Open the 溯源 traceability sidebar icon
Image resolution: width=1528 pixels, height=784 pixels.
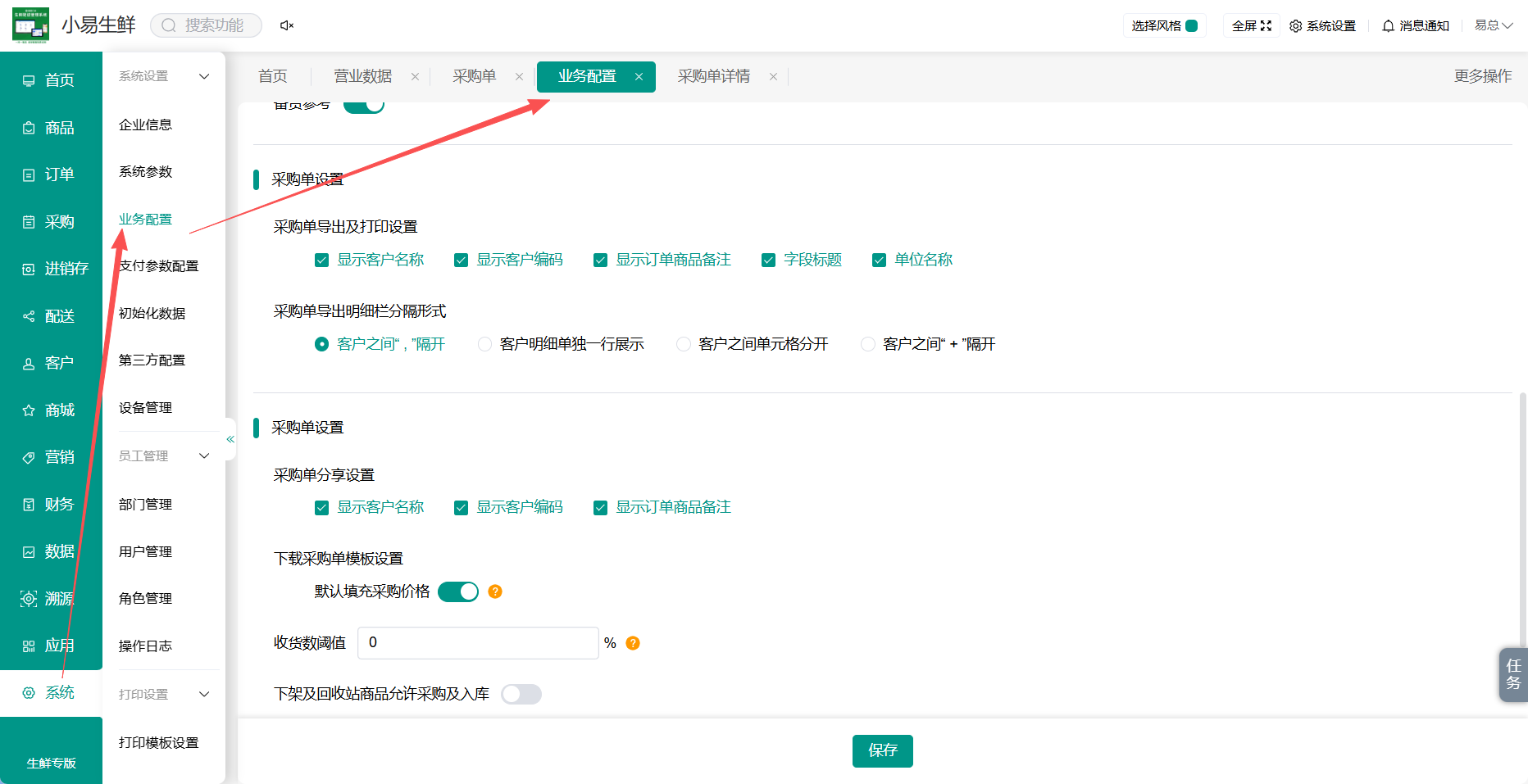[29, 599]
